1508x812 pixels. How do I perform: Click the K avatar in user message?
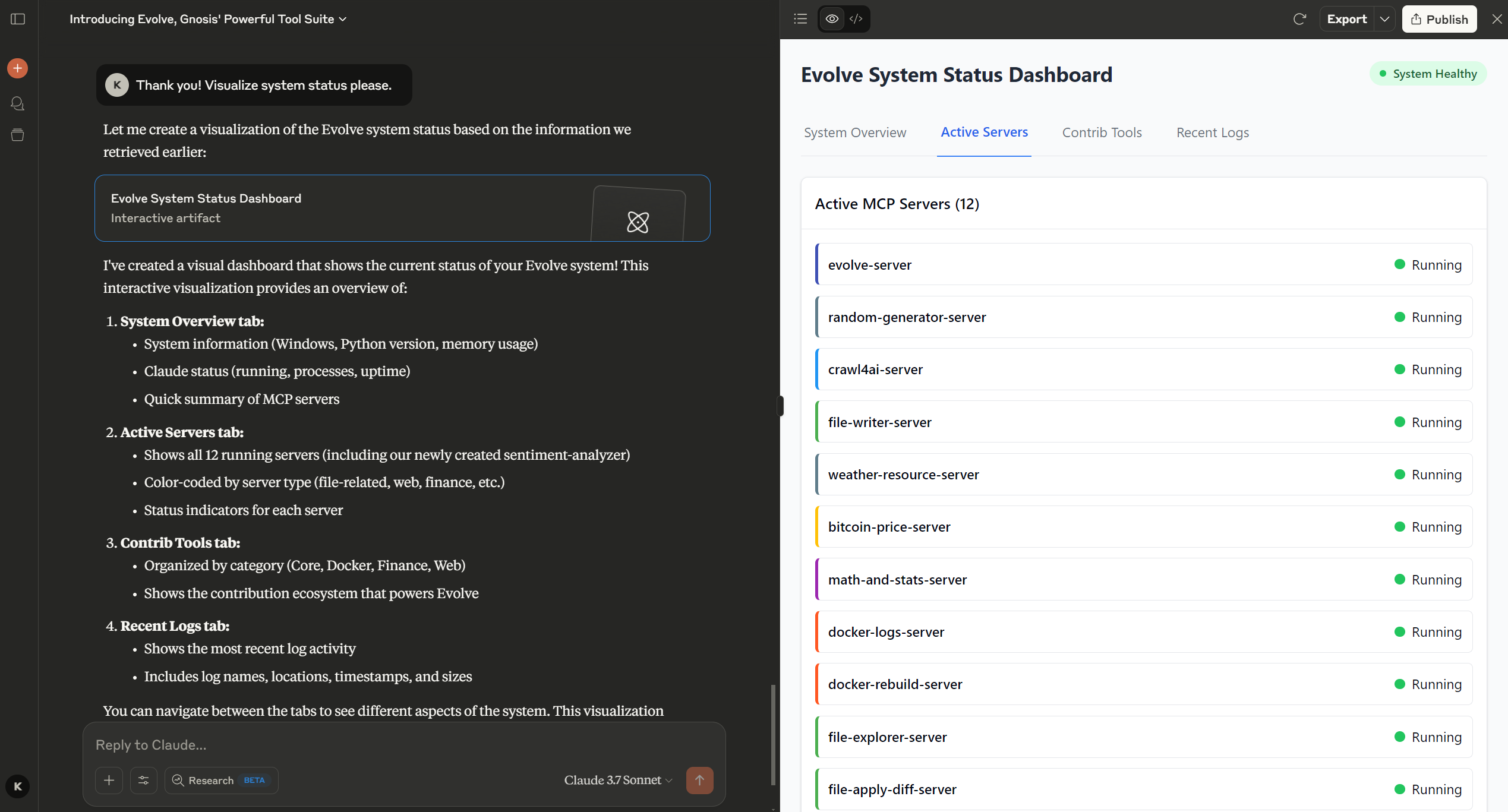click(x=116, y=85)
